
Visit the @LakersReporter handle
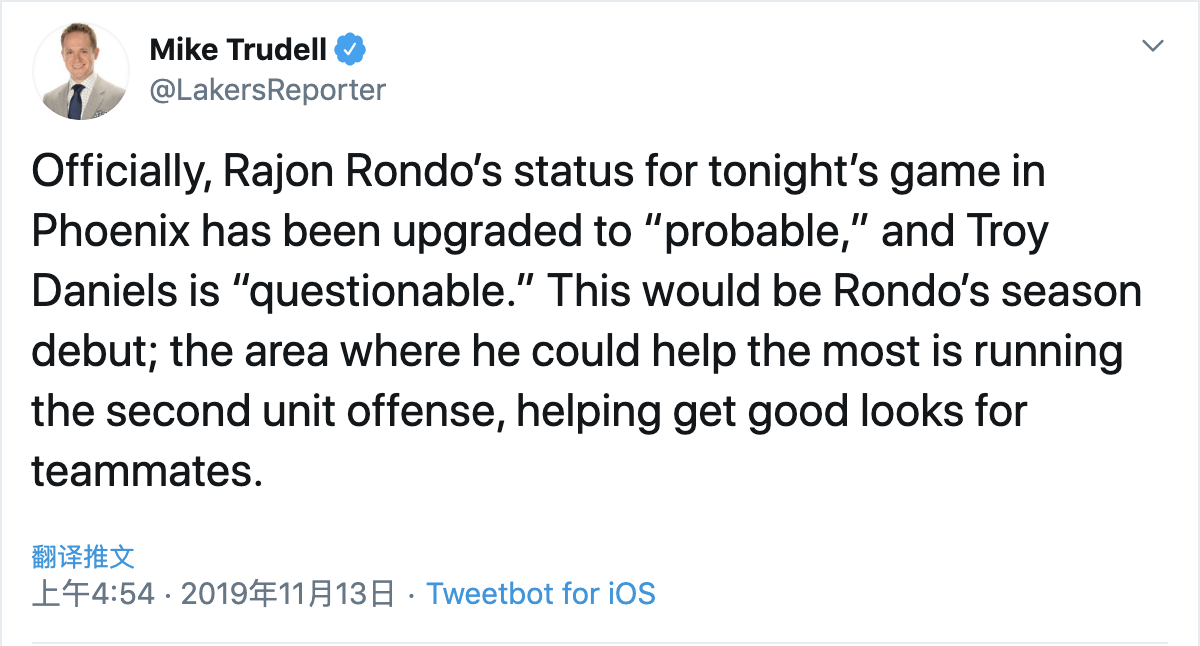tap(267, 89)
